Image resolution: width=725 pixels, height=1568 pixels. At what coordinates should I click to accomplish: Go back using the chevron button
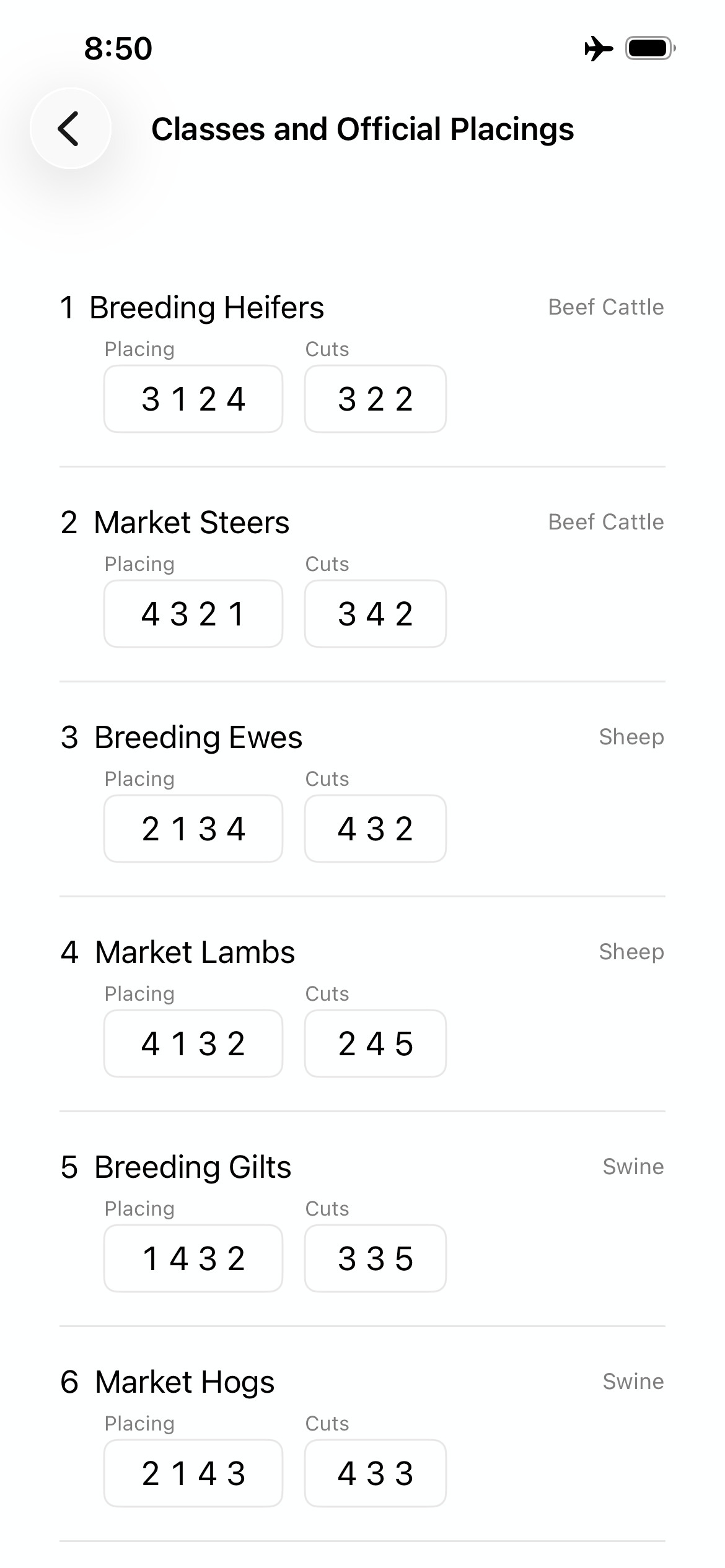pyautogui.click(x=71, y=129)
